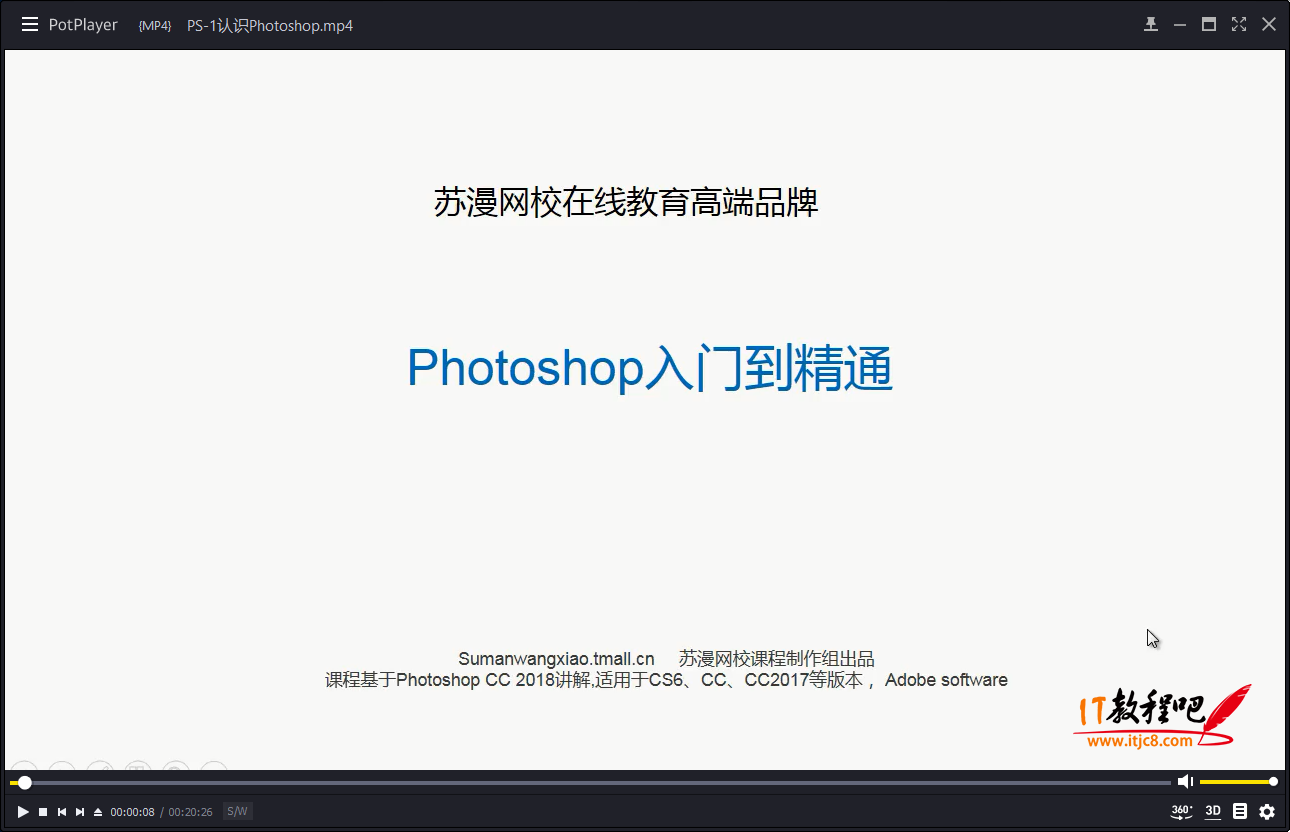The image size is (1290, 832).
Task: Close the PotPlayer window
Action: coord(1268,25)
